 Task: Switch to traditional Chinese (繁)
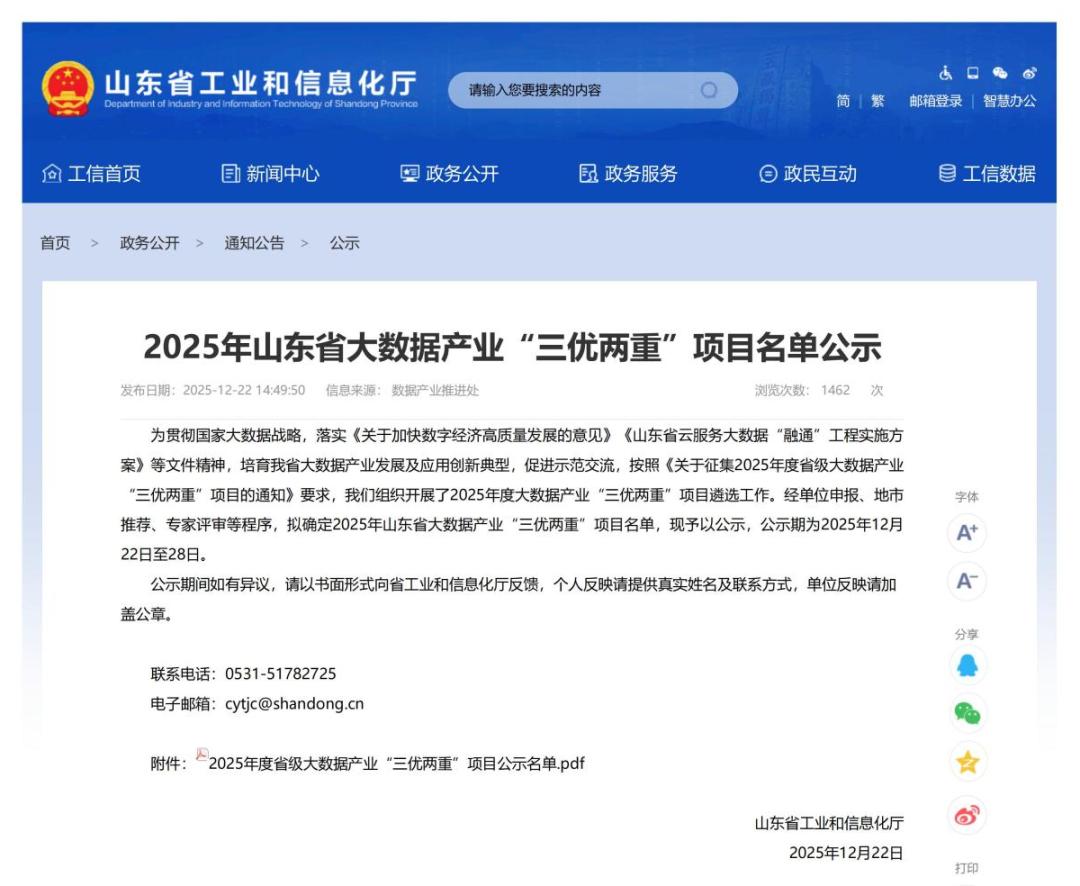tap(877, 101)
